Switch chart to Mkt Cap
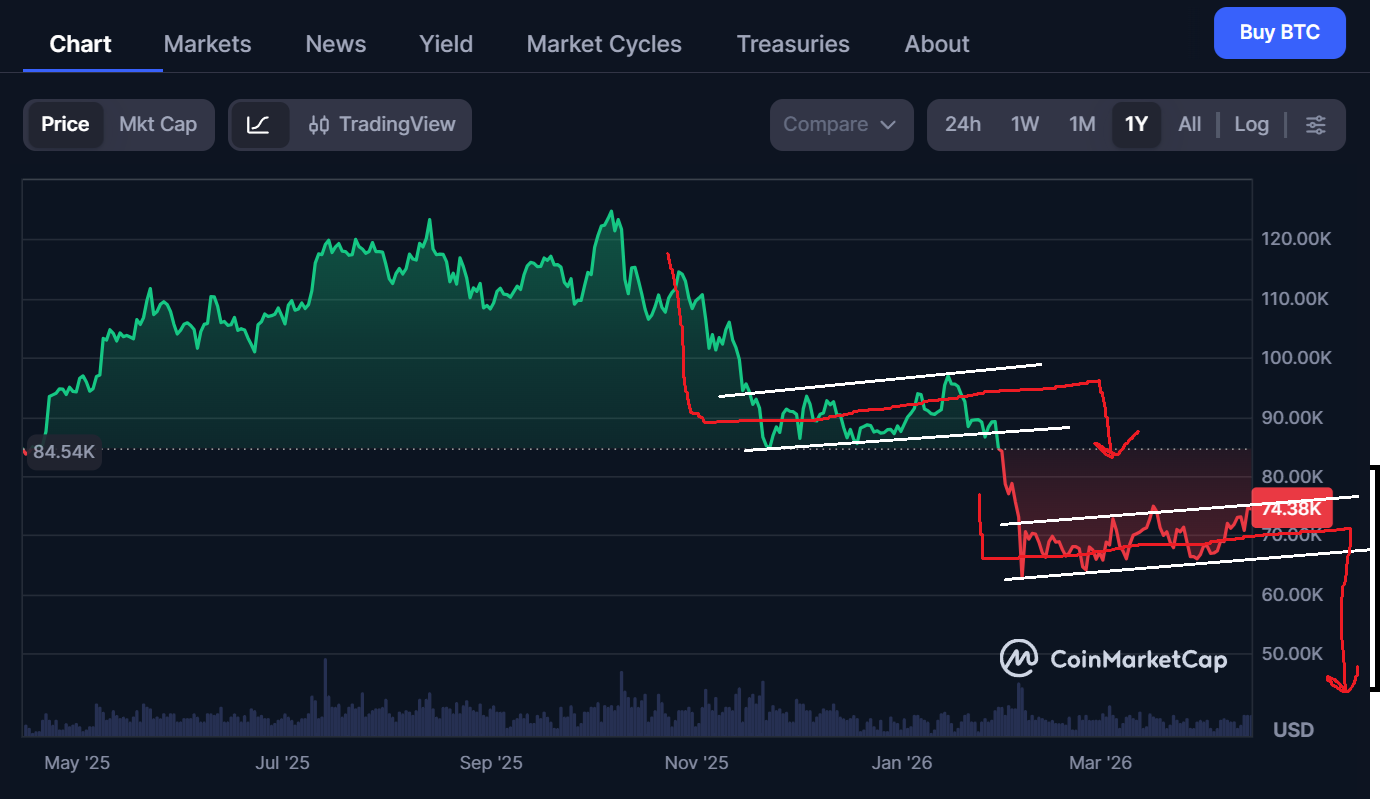This screenshot has height=799, width=1389. pyautogui.click(x=158, y=125)
